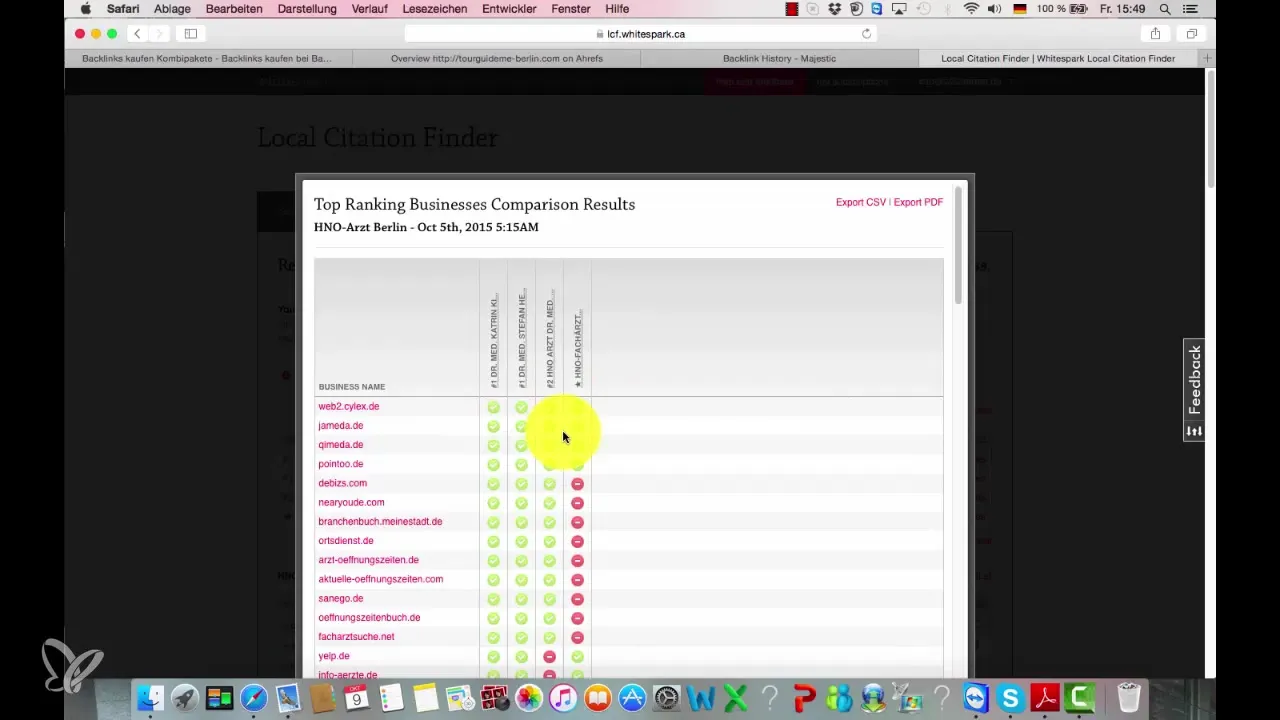Open App Store icon in Dock
The image size is (1280, 720).
tap(632, 697)
